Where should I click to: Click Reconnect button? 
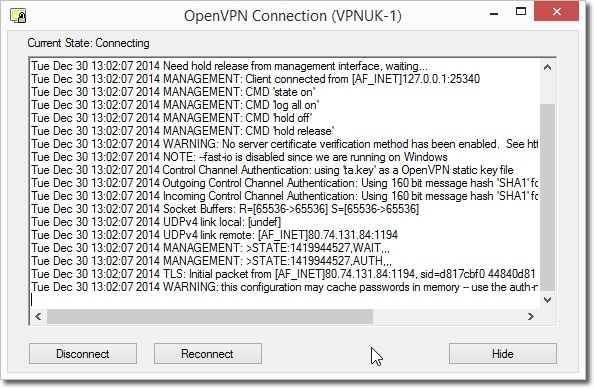click(x=208, y=354)
